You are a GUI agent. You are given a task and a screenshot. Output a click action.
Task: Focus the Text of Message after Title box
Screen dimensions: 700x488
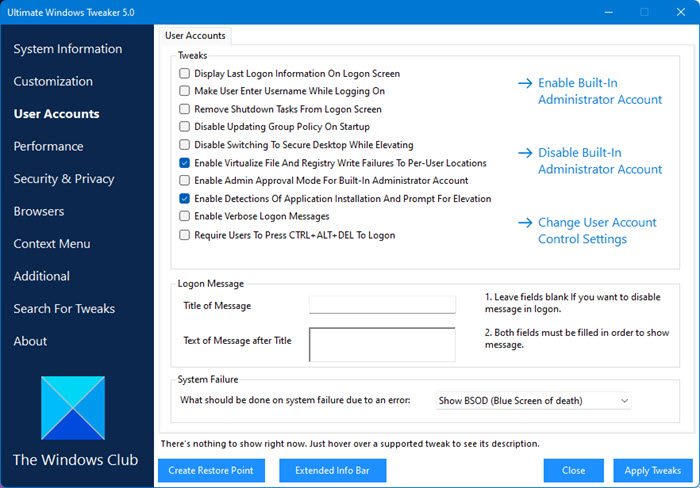click(382, 343)
